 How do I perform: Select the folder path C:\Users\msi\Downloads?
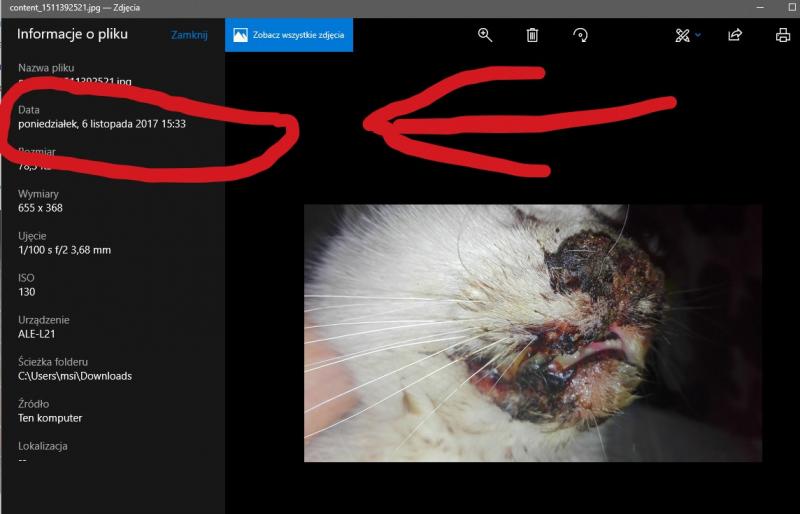(x=75, y=376)
